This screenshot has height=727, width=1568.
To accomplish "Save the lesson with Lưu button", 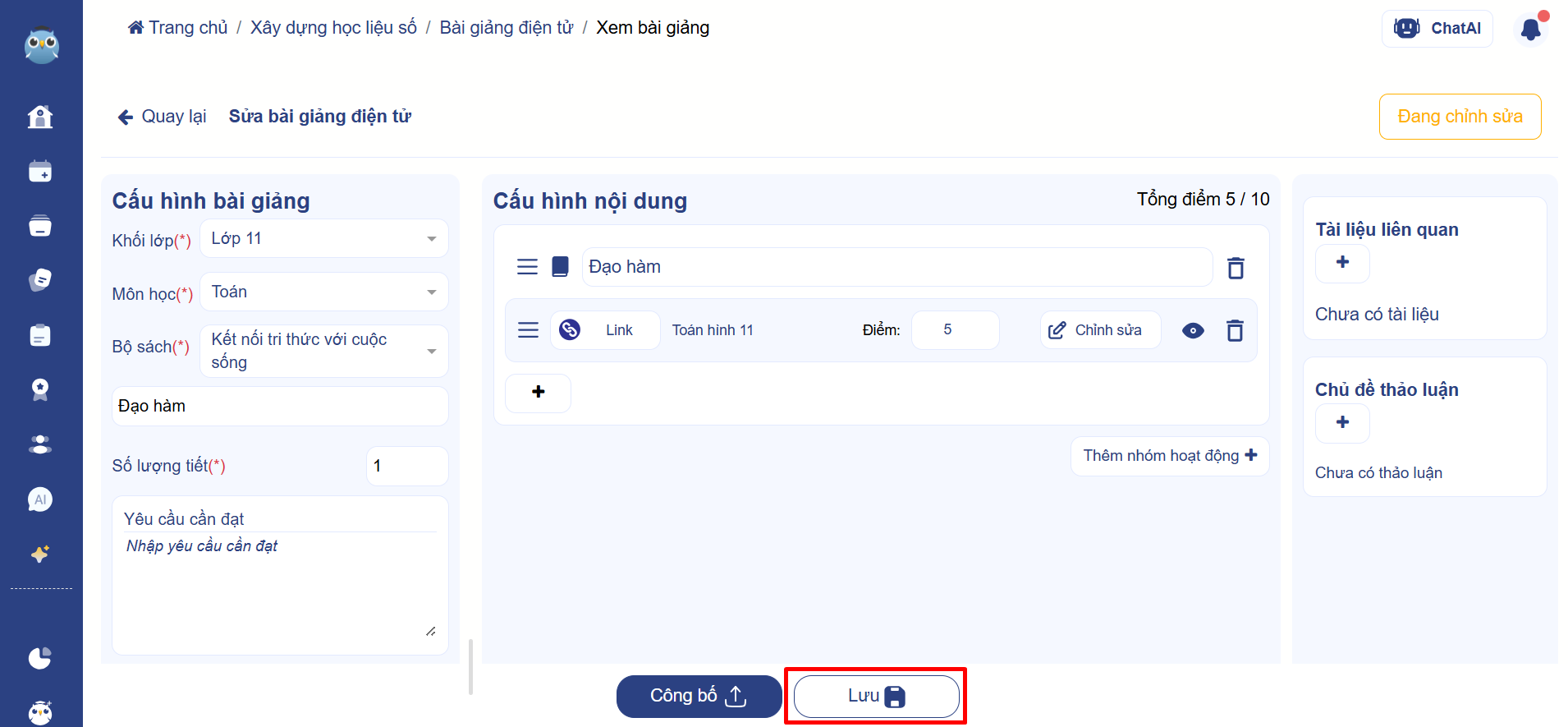I will pos(876,697).
